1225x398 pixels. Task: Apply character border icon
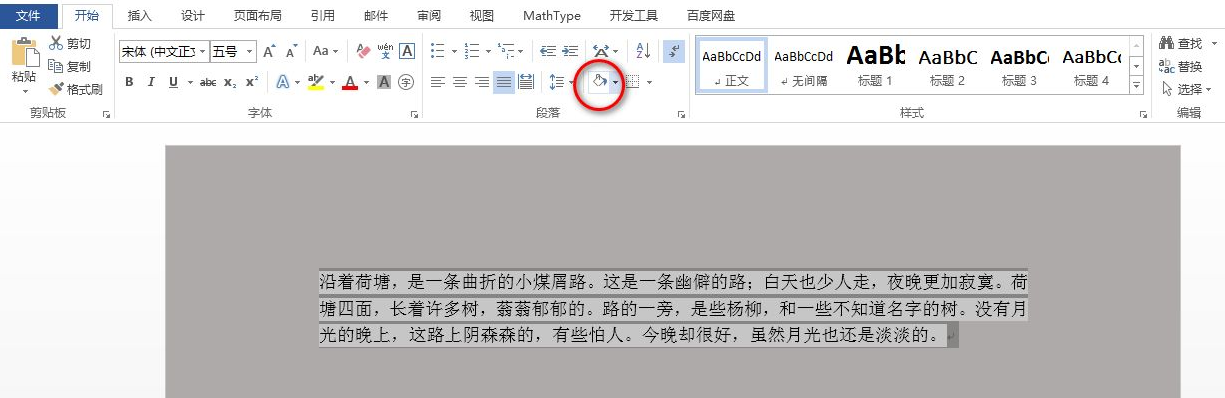[x=407, y=51]
